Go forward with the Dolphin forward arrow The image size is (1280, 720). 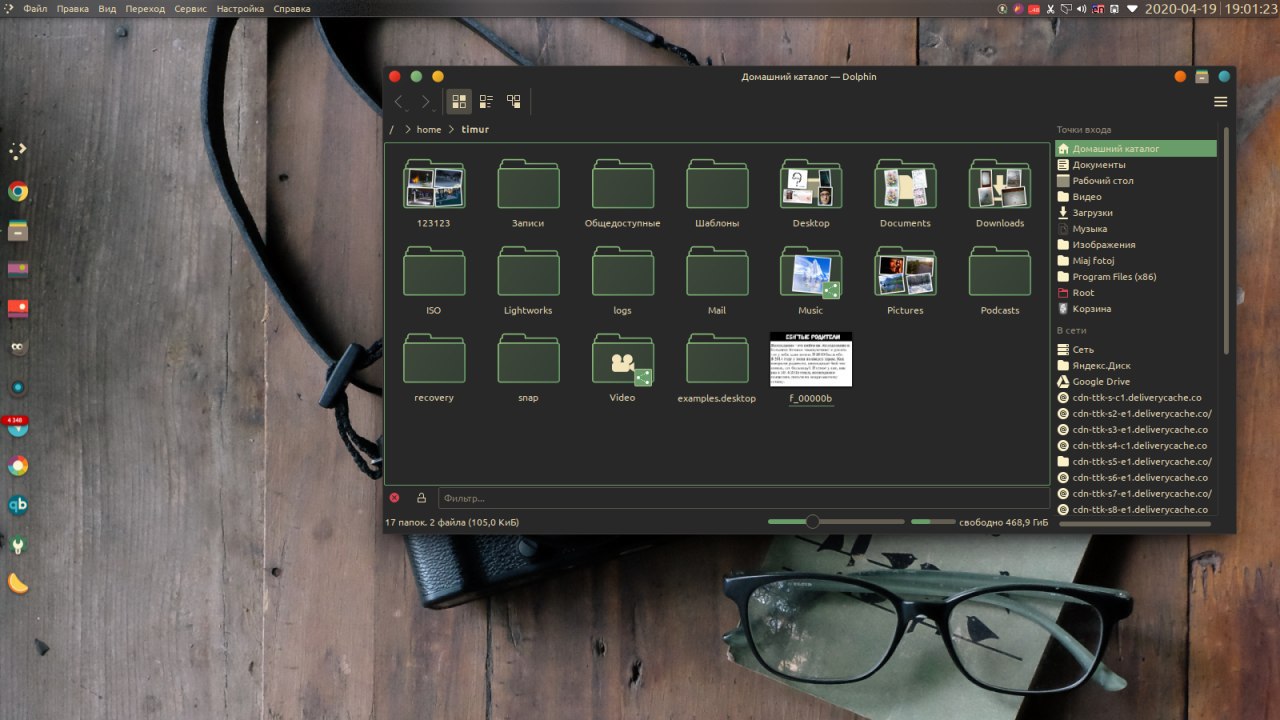[426, 101]
